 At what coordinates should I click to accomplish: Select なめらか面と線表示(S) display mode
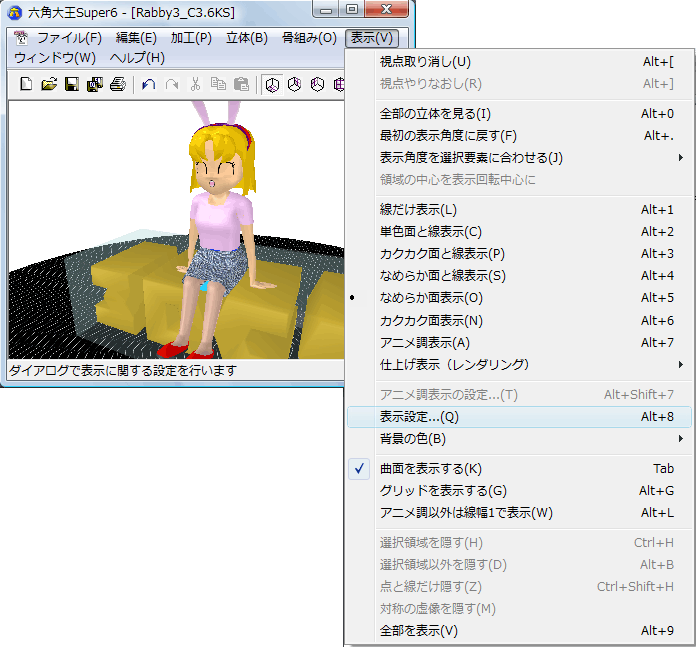(x=519, y=276)
